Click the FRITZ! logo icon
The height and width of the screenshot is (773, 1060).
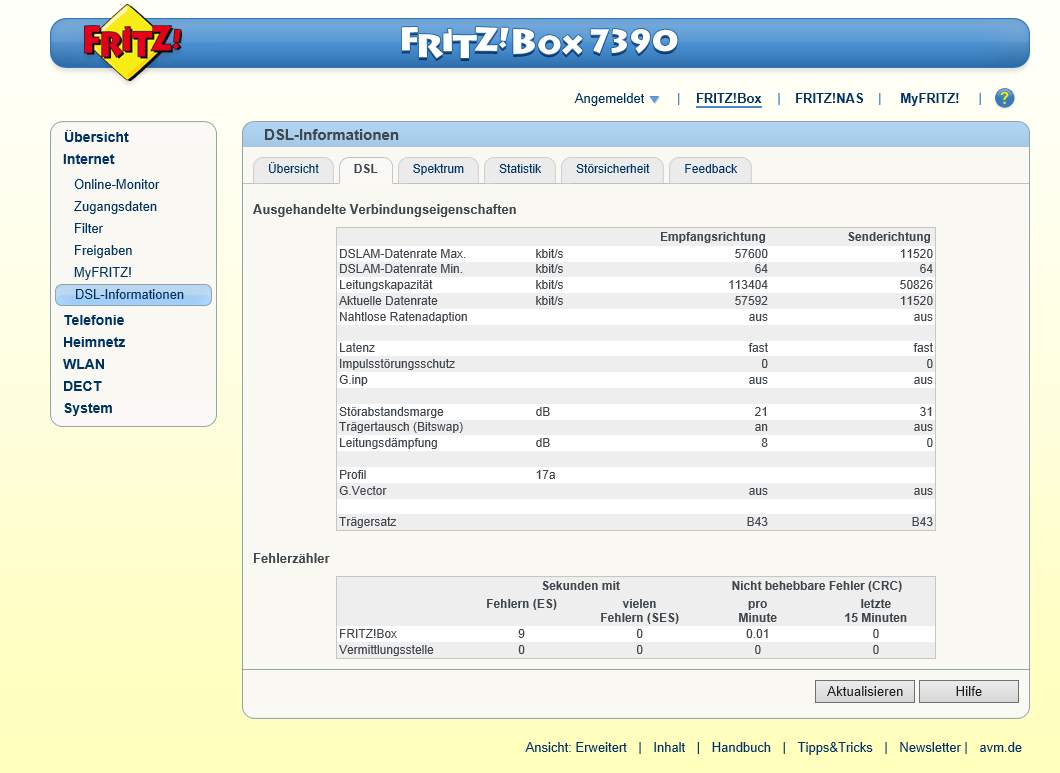tap(132, 42)
